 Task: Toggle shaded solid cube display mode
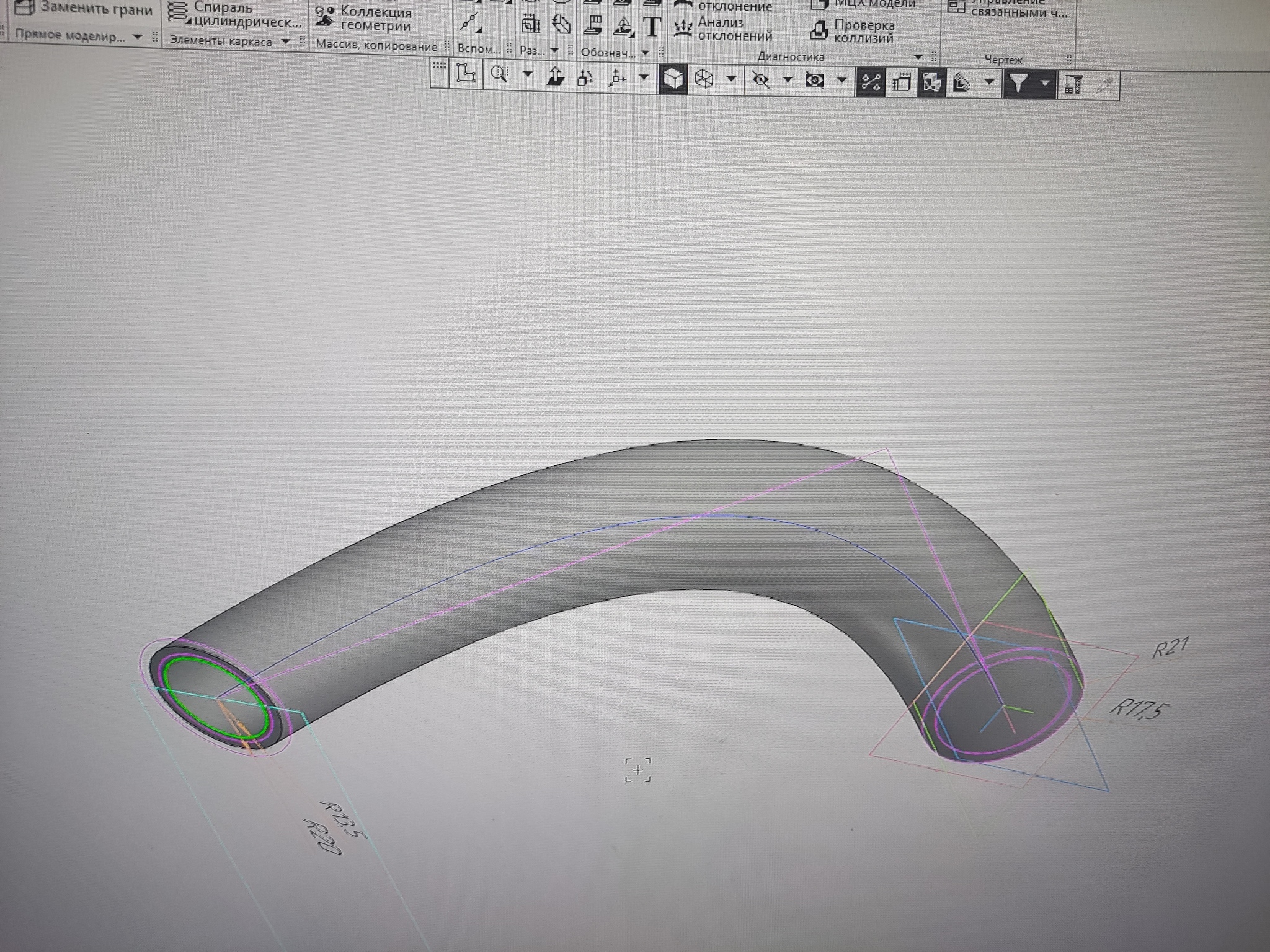673,79
